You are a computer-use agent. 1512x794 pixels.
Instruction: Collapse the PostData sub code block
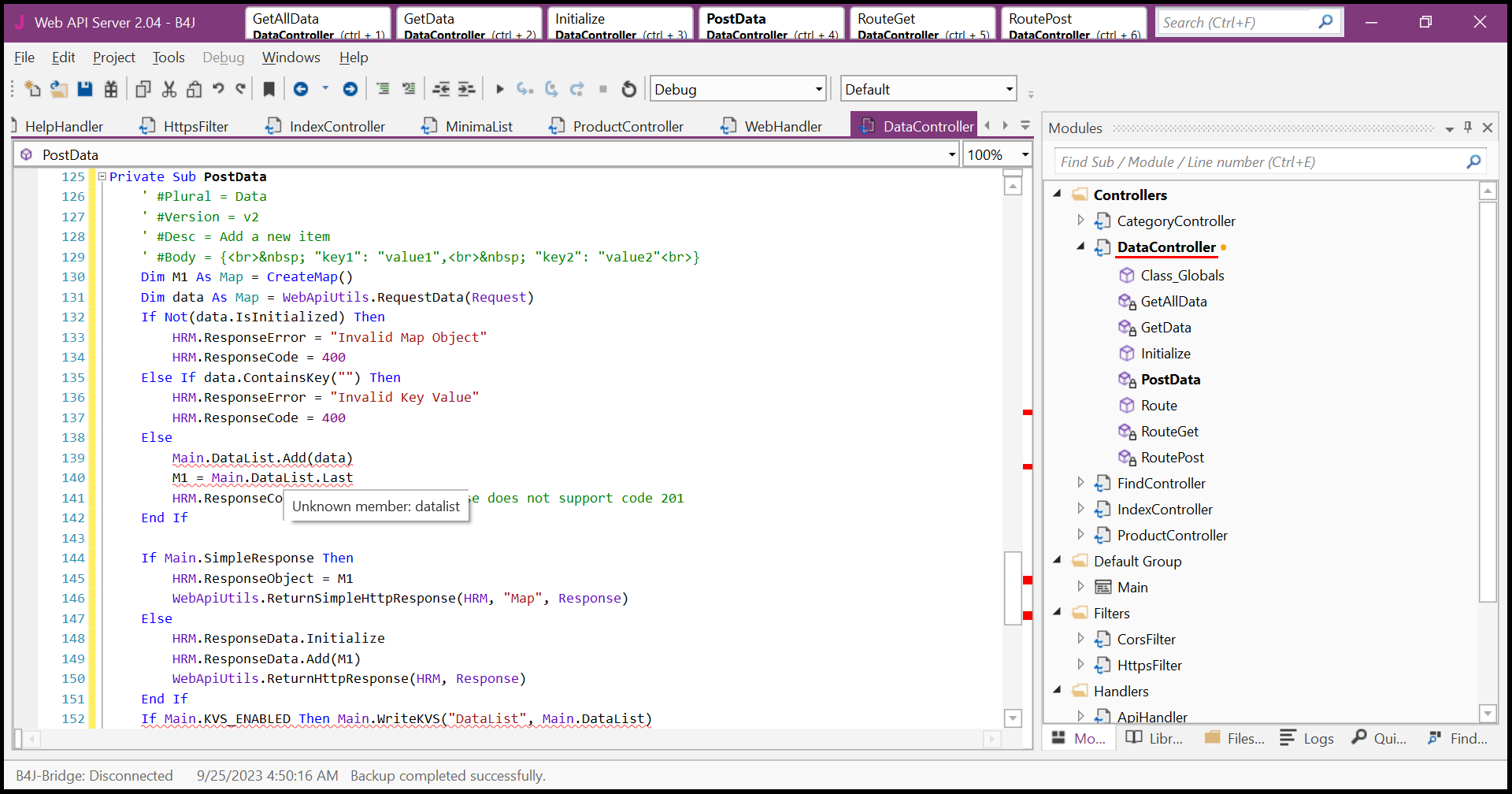[102, 176]
